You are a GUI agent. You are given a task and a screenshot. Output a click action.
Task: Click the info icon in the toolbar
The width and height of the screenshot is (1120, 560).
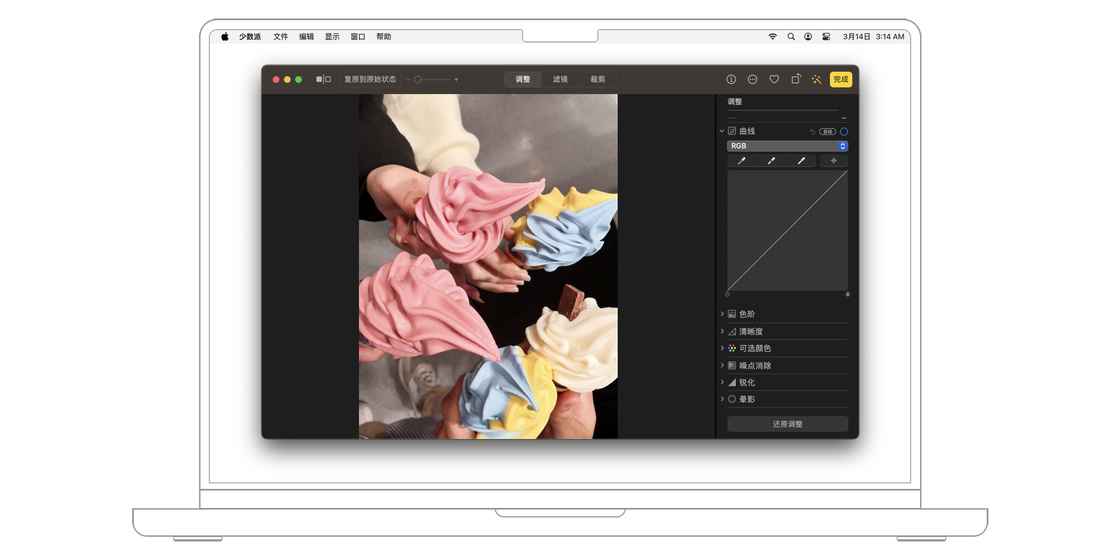731,79
